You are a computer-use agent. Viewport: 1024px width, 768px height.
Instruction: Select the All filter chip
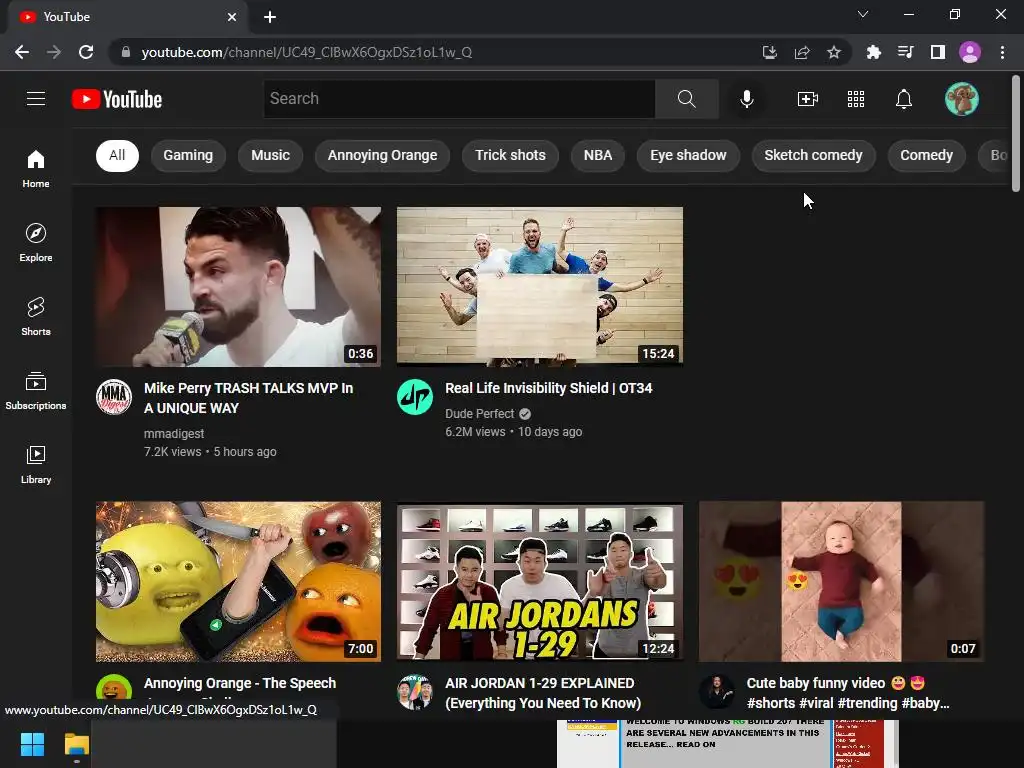coord(117,155)
